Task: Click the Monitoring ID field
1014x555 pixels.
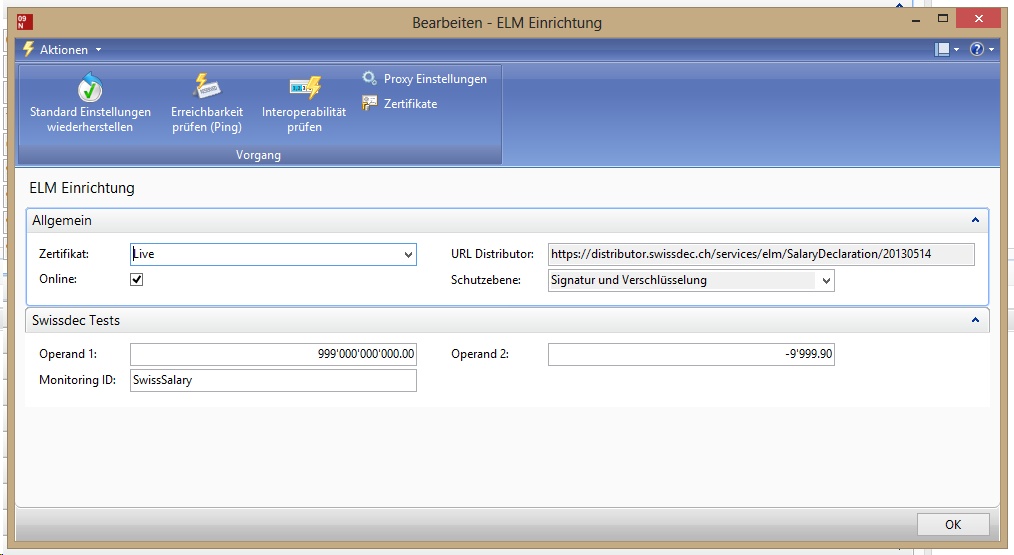Action: 273,380
